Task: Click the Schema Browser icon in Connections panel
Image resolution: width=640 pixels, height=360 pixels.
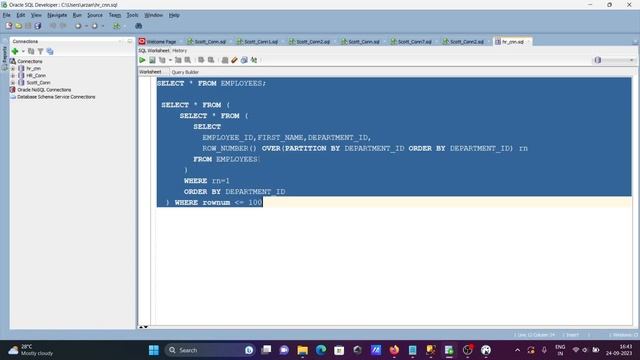Action: pyautogui.click(x=50, y=51)
